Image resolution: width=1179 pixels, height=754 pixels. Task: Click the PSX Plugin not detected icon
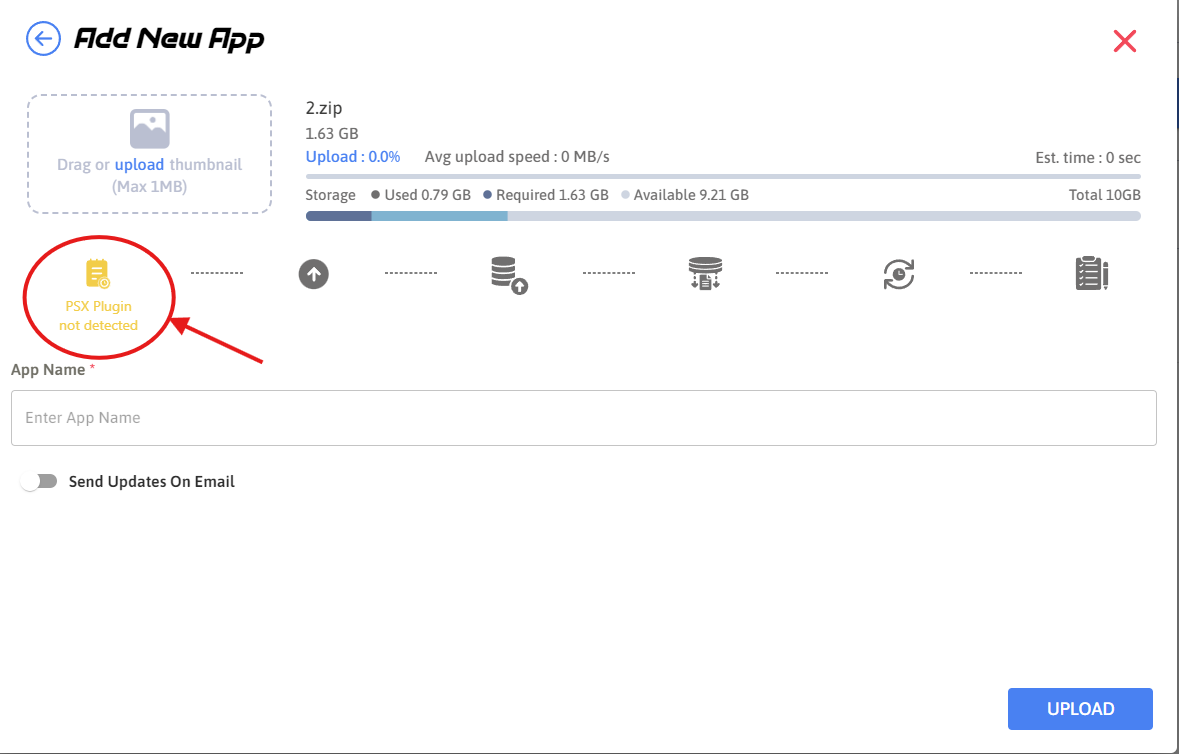coord(98,274)
